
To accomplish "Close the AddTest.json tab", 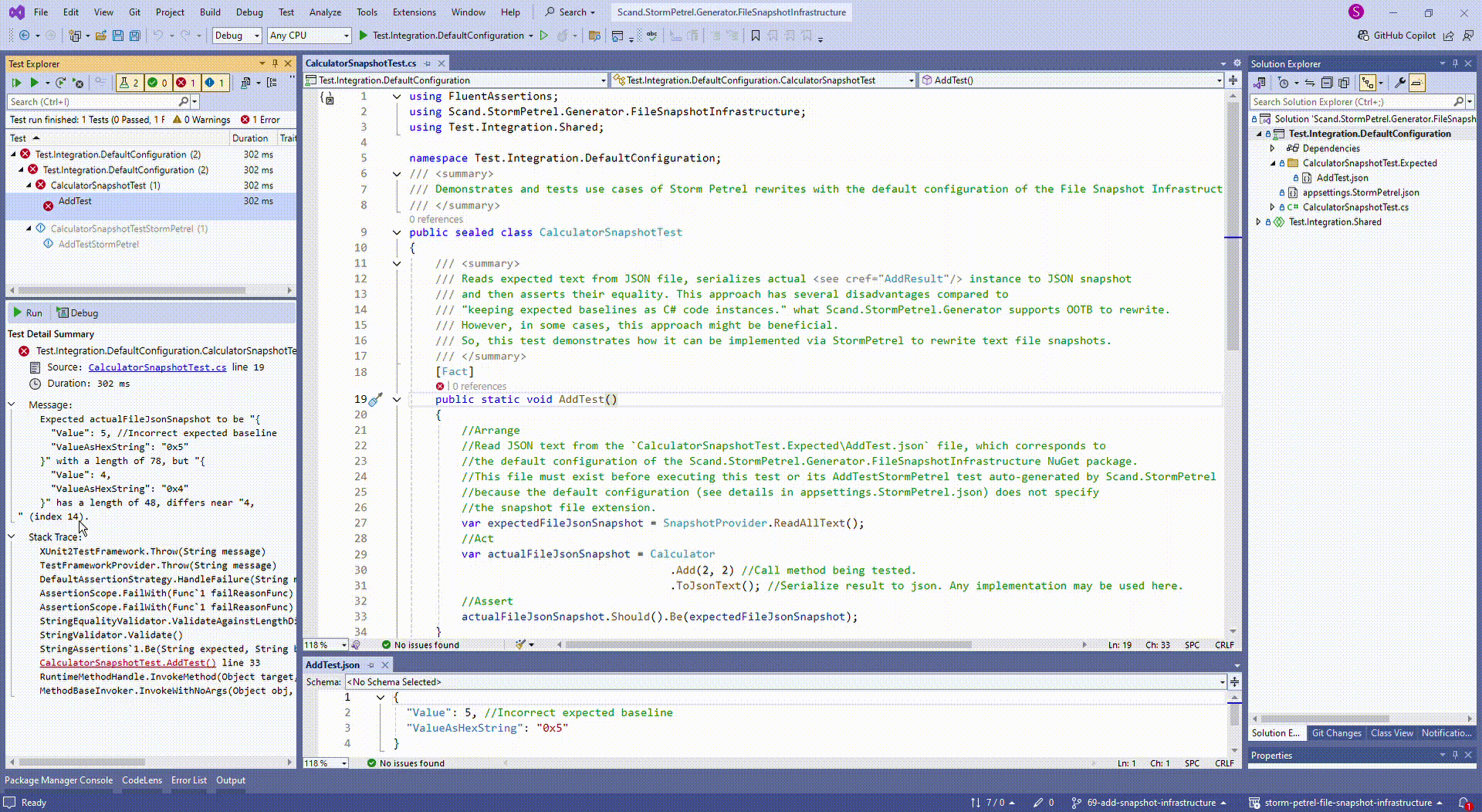I will pyautogui.click(x=385, y=665).
